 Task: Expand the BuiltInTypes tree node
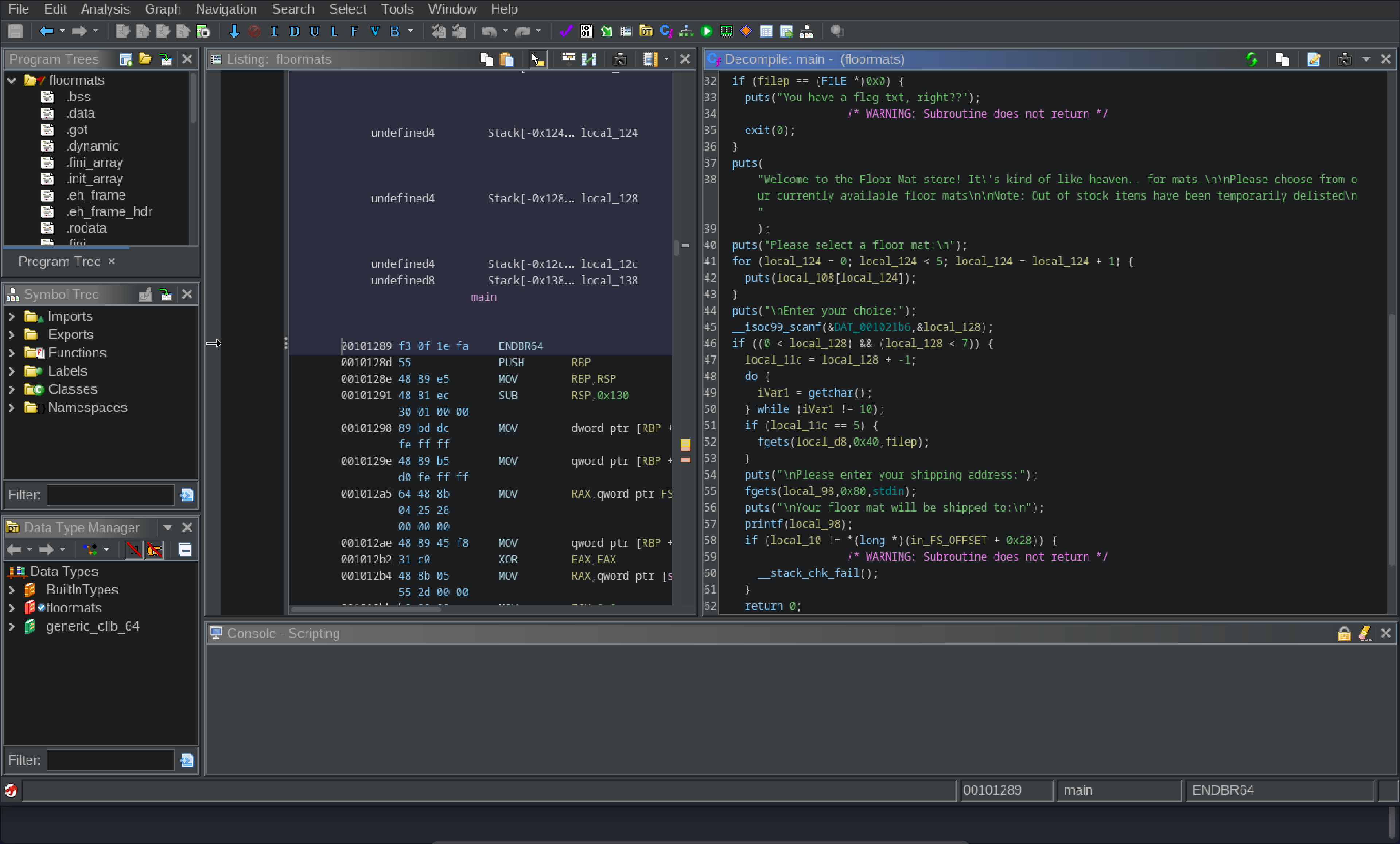[x=11, y=590]
